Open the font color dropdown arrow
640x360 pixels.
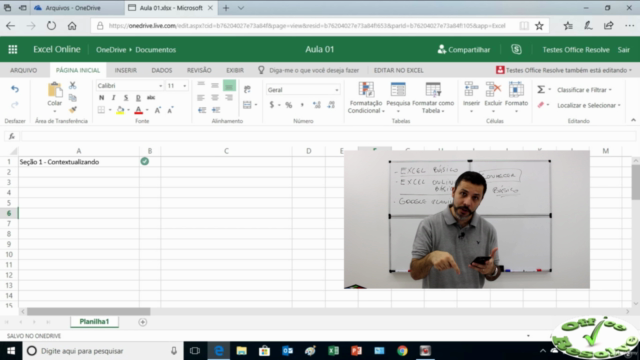[147, 110]
